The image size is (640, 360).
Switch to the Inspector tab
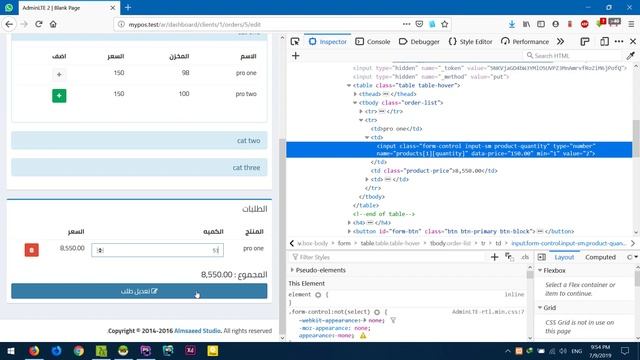pos(328,42)
